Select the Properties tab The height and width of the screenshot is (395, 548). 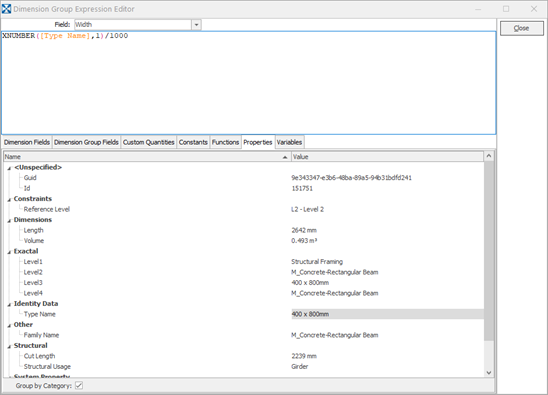pyautogui.click(x=258, y=142)
